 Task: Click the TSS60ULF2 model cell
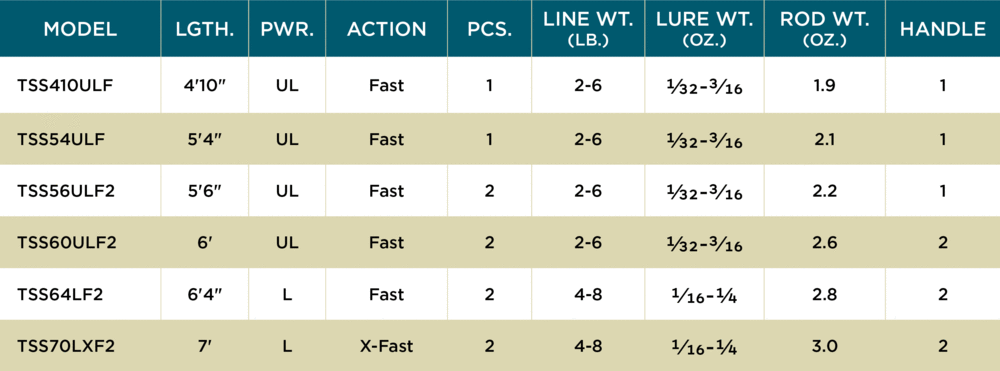coord(67,243)
